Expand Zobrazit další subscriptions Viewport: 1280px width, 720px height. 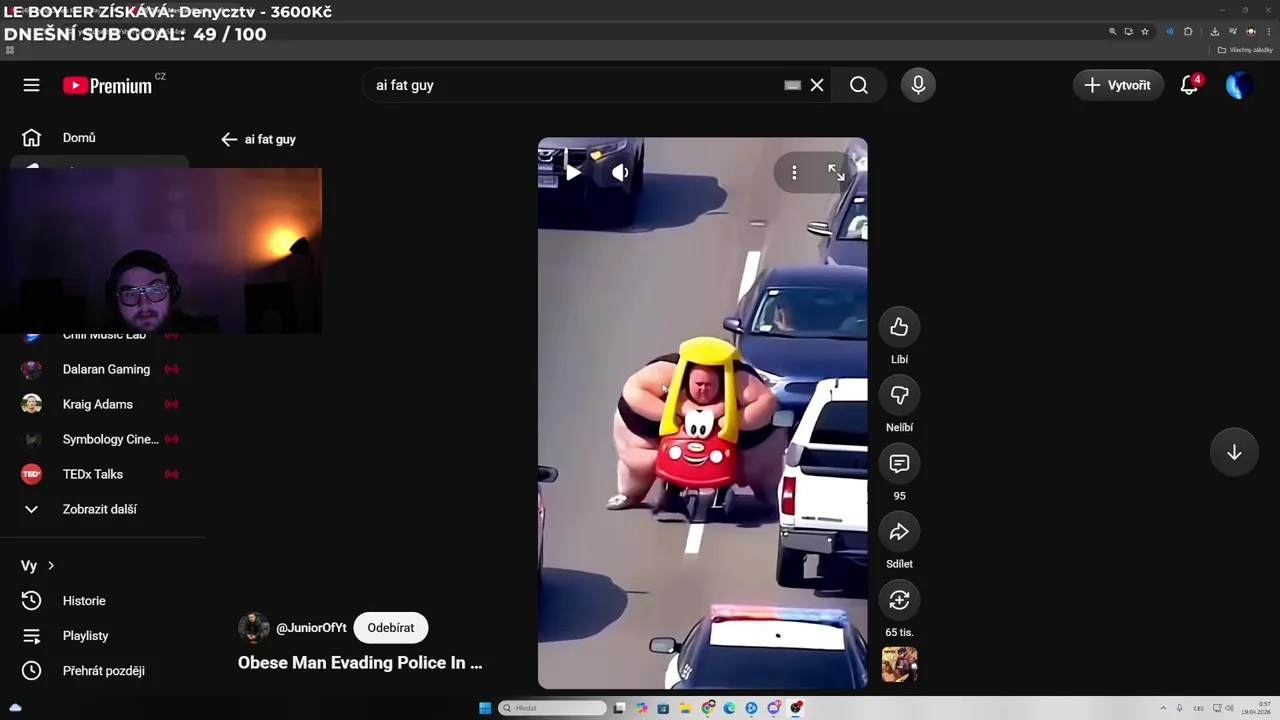point(100,509)
